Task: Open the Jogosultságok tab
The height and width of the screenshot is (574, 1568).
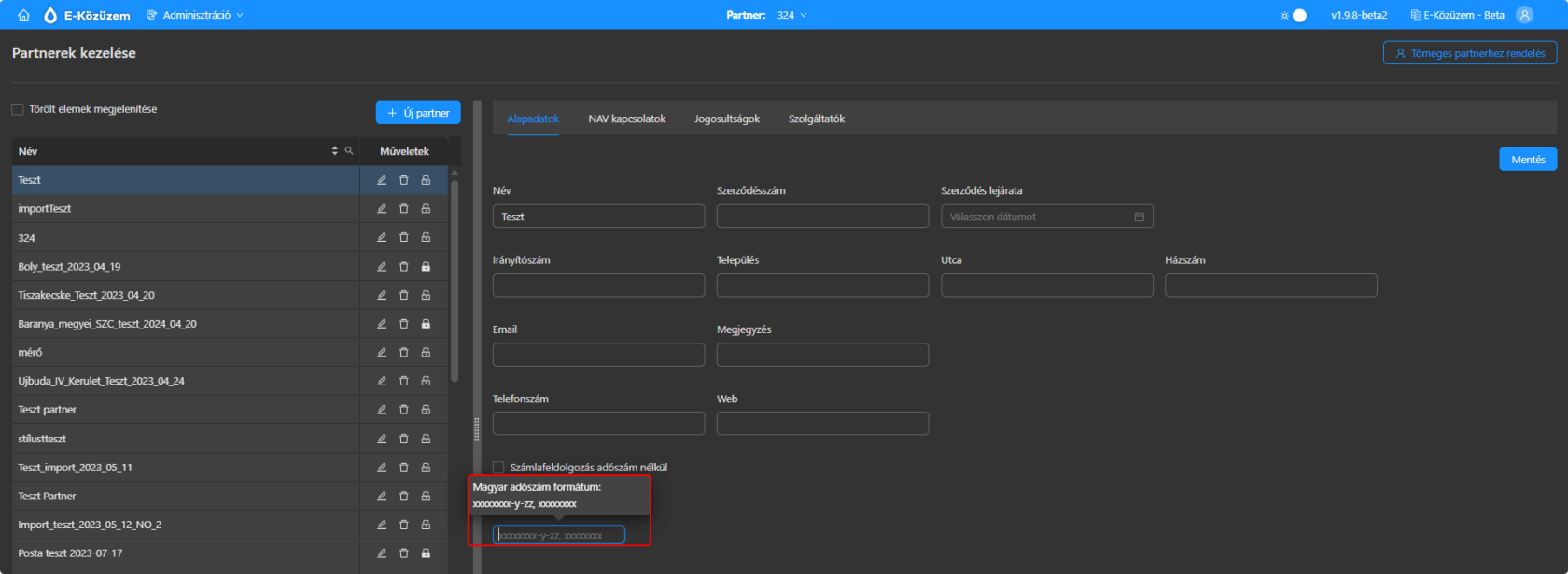Action: (727, 119)
